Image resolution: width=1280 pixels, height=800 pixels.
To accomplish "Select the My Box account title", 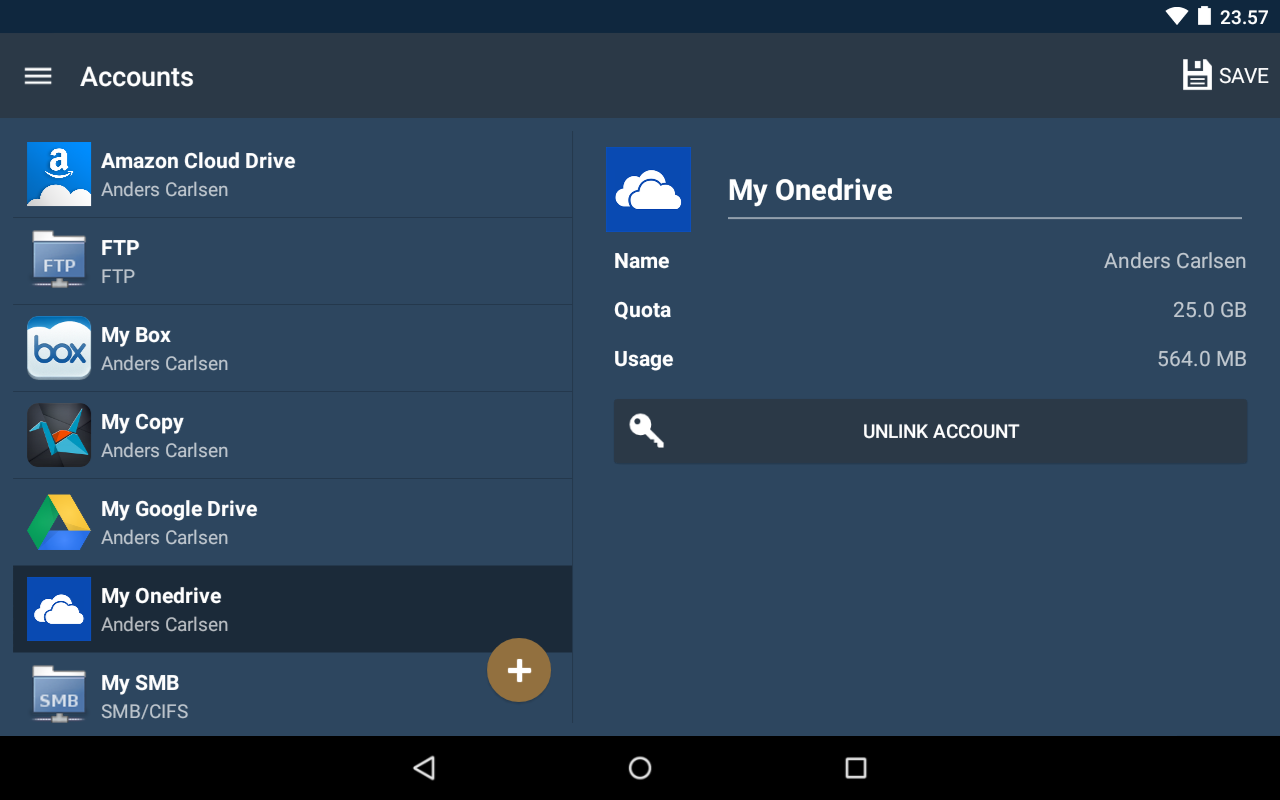I will coord(136,335).
